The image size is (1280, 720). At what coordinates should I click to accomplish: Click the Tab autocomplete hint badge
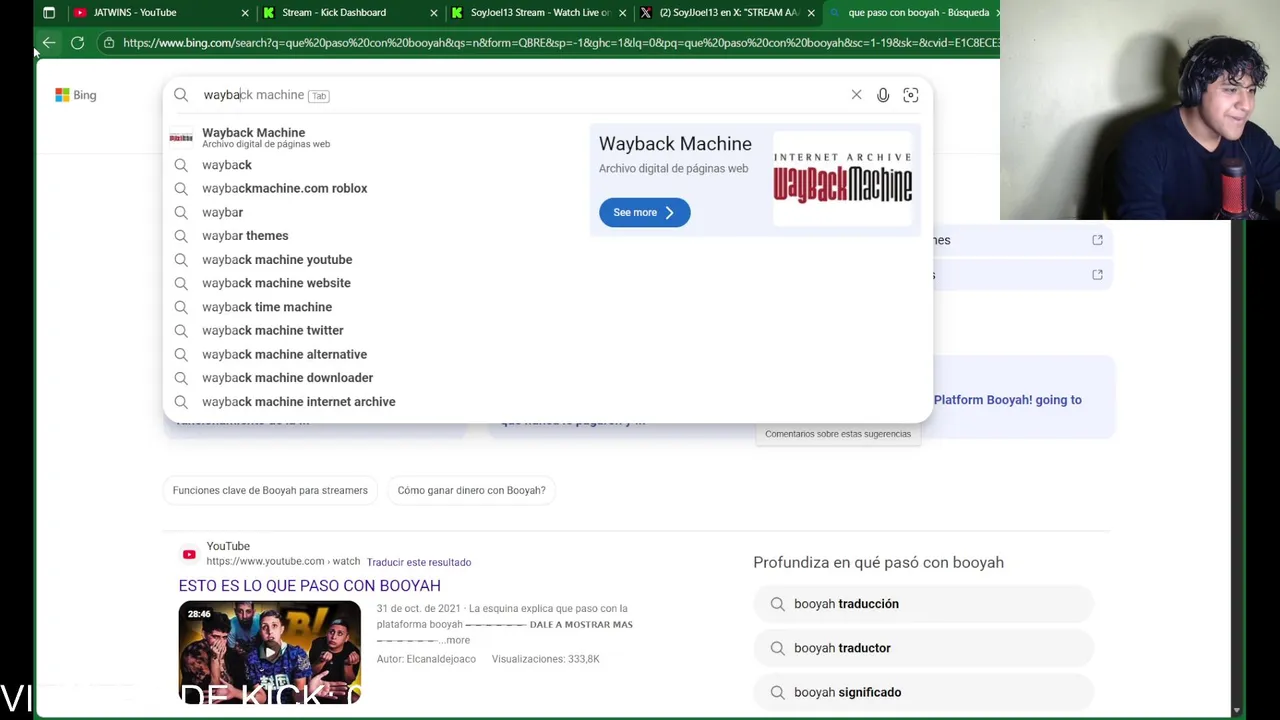click(318, 96)
